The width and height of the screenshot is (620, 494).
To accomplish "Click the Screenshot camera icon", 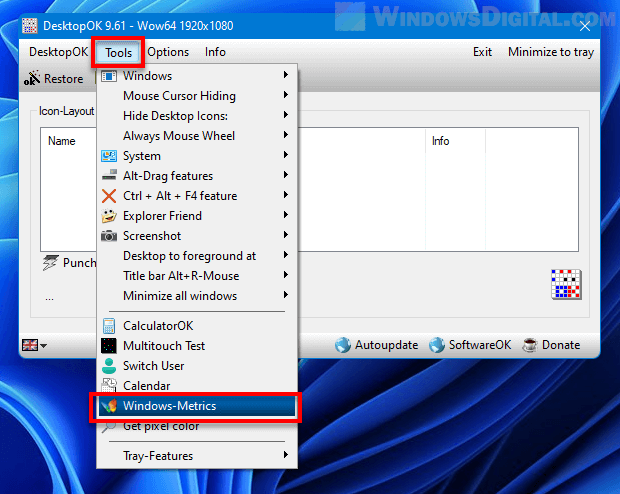I will tap(109, 236).
